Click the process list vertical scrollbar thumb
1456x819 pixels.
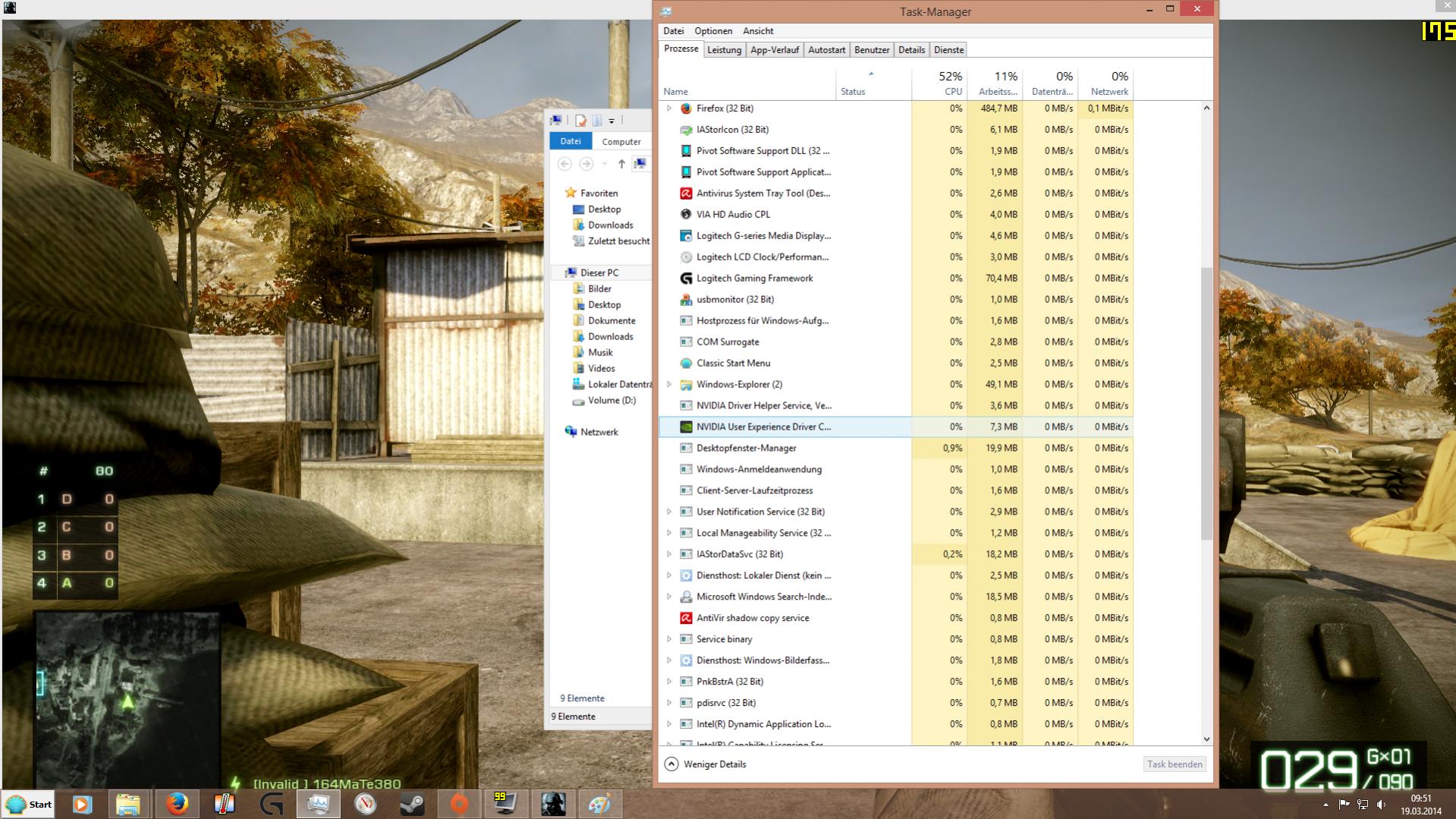tap(1206, 403)
